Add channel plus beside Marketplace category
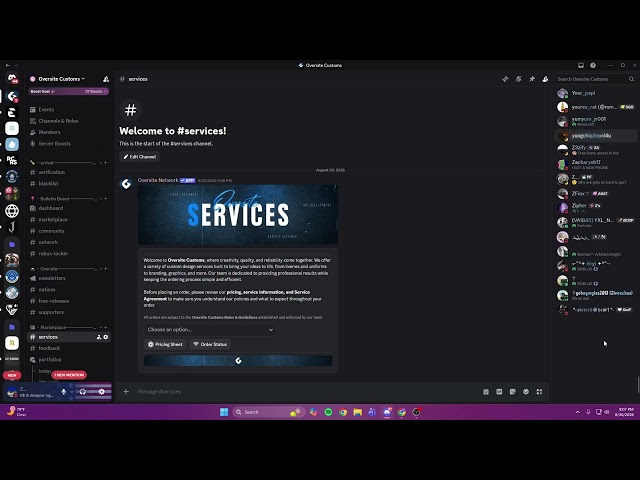This screenshot has height=480, width=640. pos(105,327)
